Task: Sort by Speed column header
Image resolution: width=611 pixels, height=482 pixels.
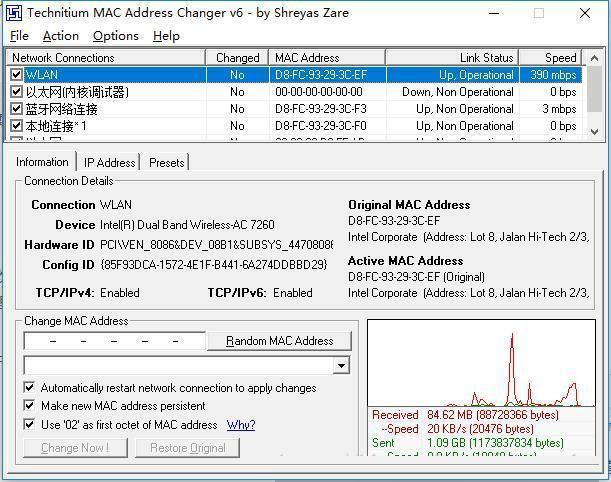Action: coord(550,58)
